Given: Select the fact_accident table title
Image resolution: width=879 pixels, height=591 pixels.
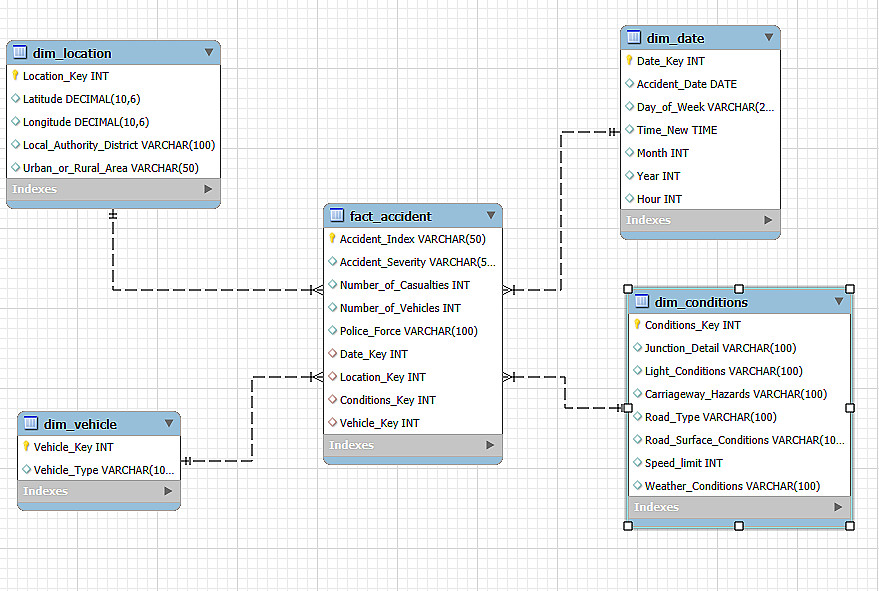Looking at the screenshot, I should pos(391,216).
